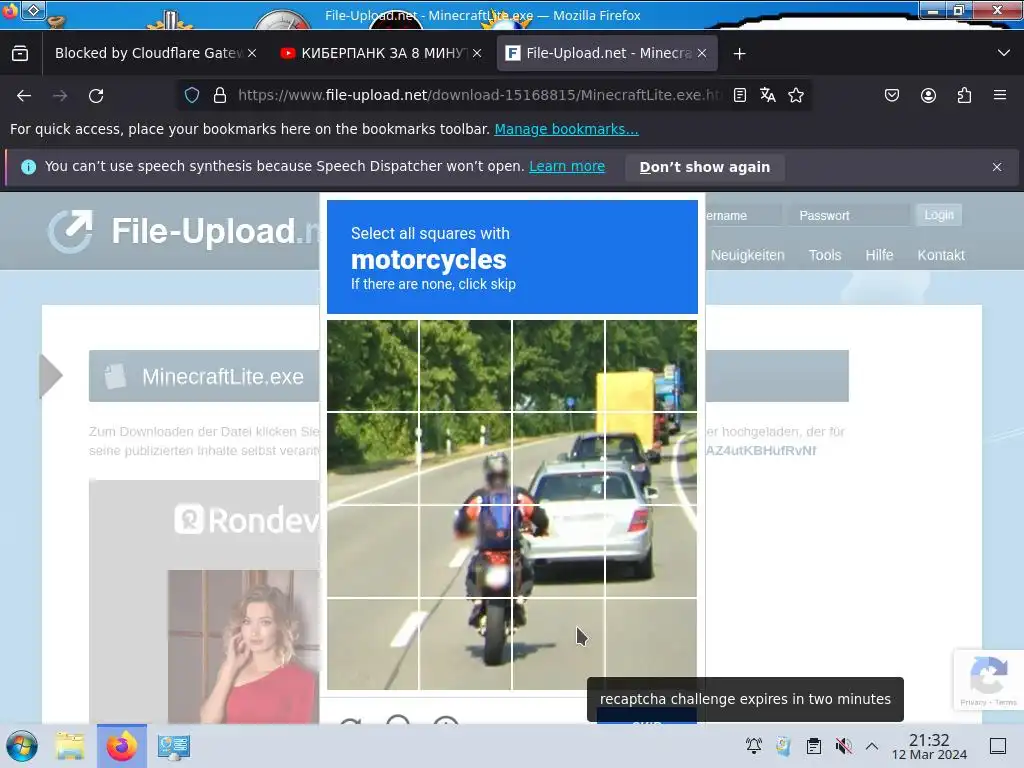Open a new tab with the plus icon
1024x768 pixels.
pos(739,54)
